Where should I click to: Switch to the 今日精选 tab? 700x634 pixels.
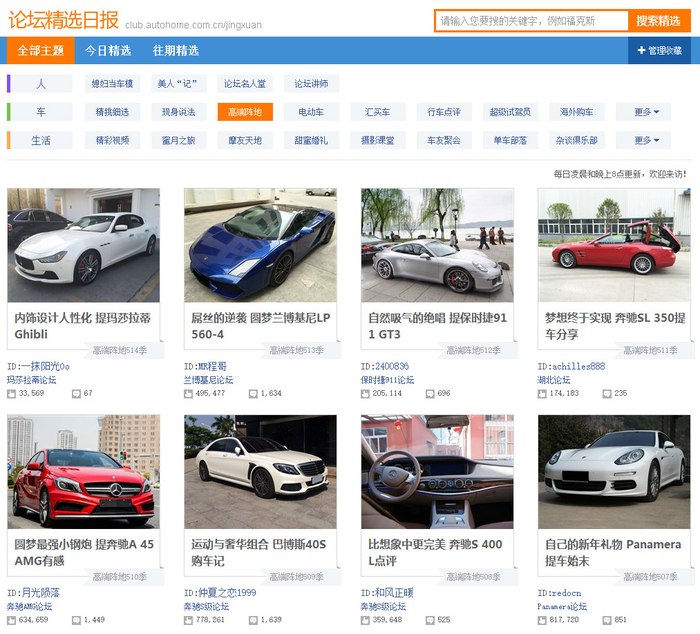pos(108,50)
